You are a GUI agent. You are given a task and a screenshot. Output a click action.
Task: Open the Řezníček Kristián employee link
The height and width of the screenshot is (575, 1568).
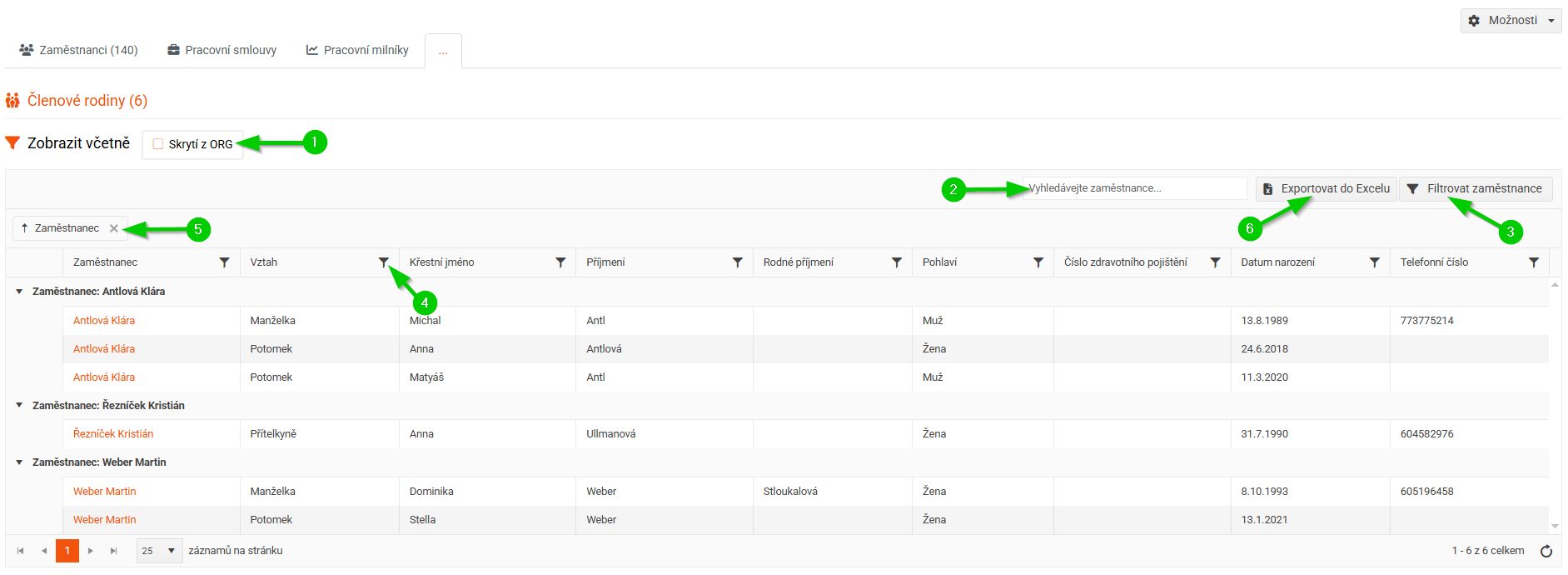(x=113, y=434)
